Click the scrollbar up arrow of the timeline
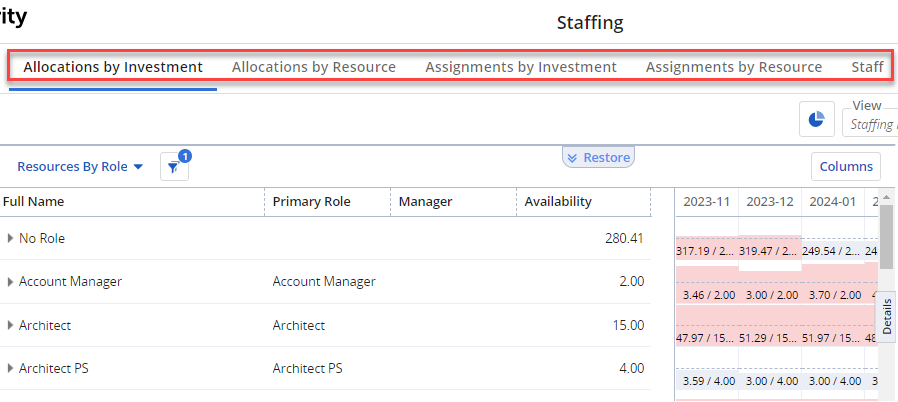The height and width of the screenshot is (402, 898). (x=885, y=197)
